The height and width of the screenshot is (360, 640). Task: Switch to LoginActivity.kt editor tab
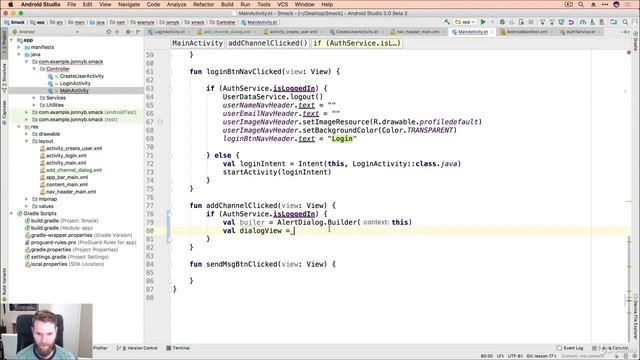tap(169, 32)
